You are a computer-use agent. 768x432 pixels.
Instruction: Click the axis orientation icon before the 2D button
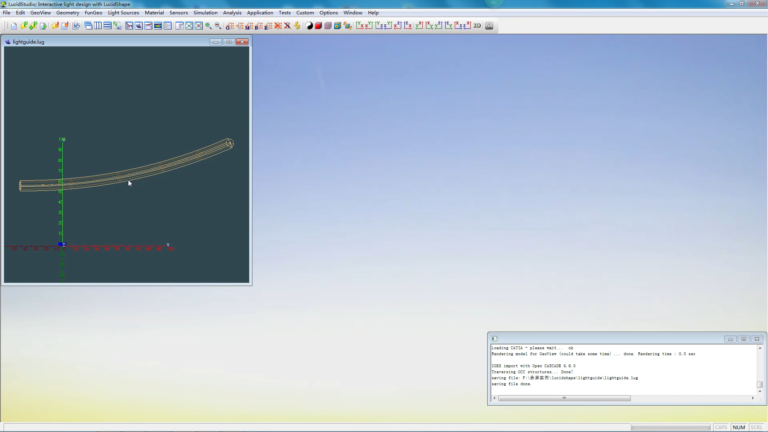click(x=467, y=25)
